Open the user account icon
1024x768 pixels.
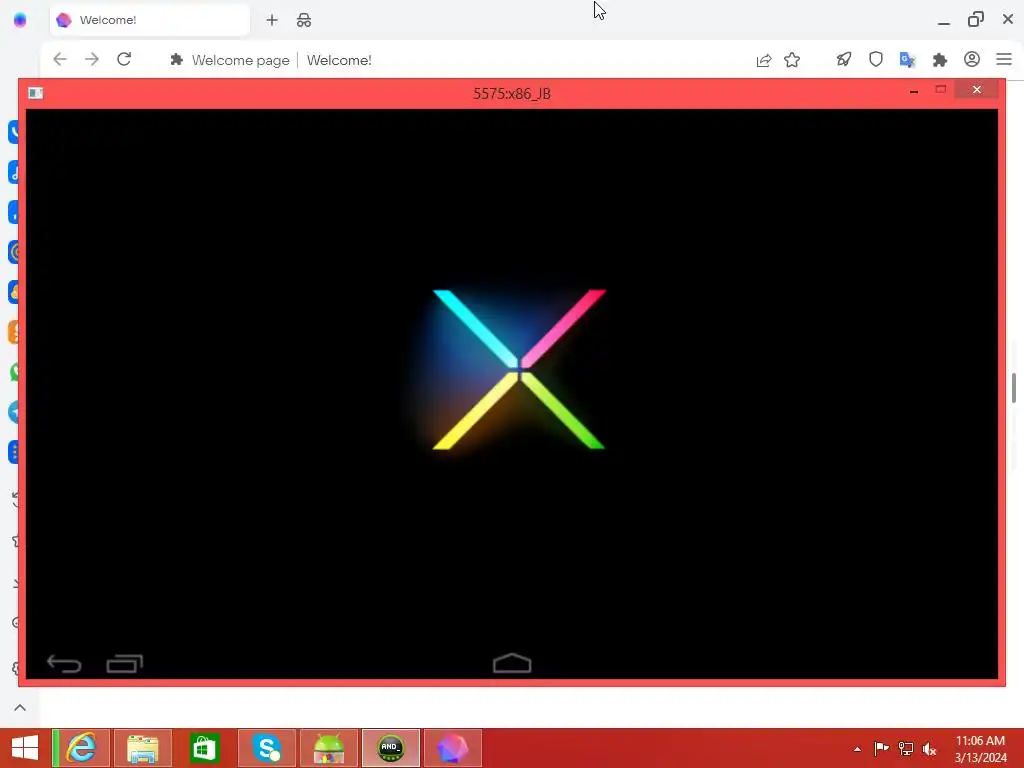coord(972,59)
